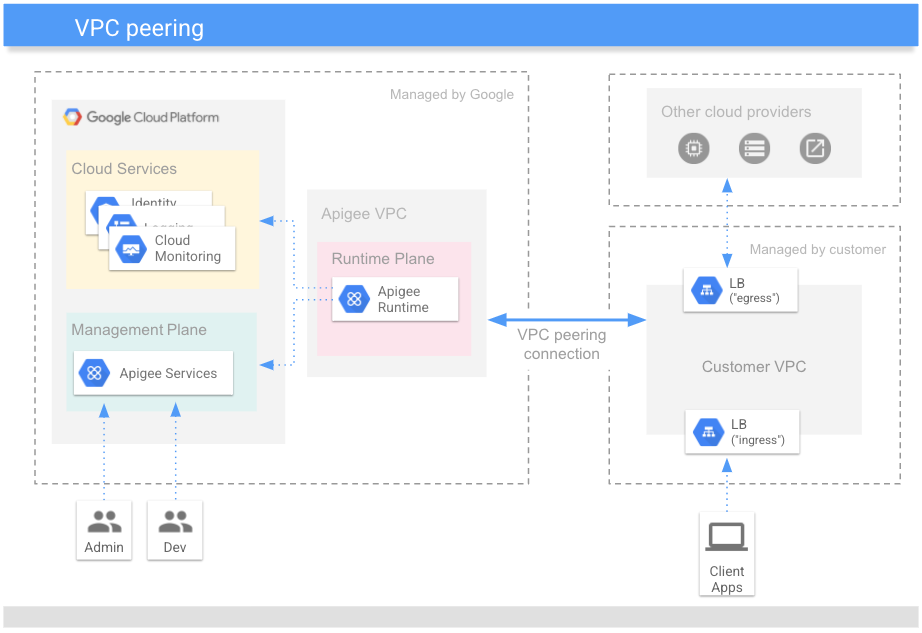The image size is (922, 633).
Task: Click the Google Cloud Platform logo
Action: [141, 116]
